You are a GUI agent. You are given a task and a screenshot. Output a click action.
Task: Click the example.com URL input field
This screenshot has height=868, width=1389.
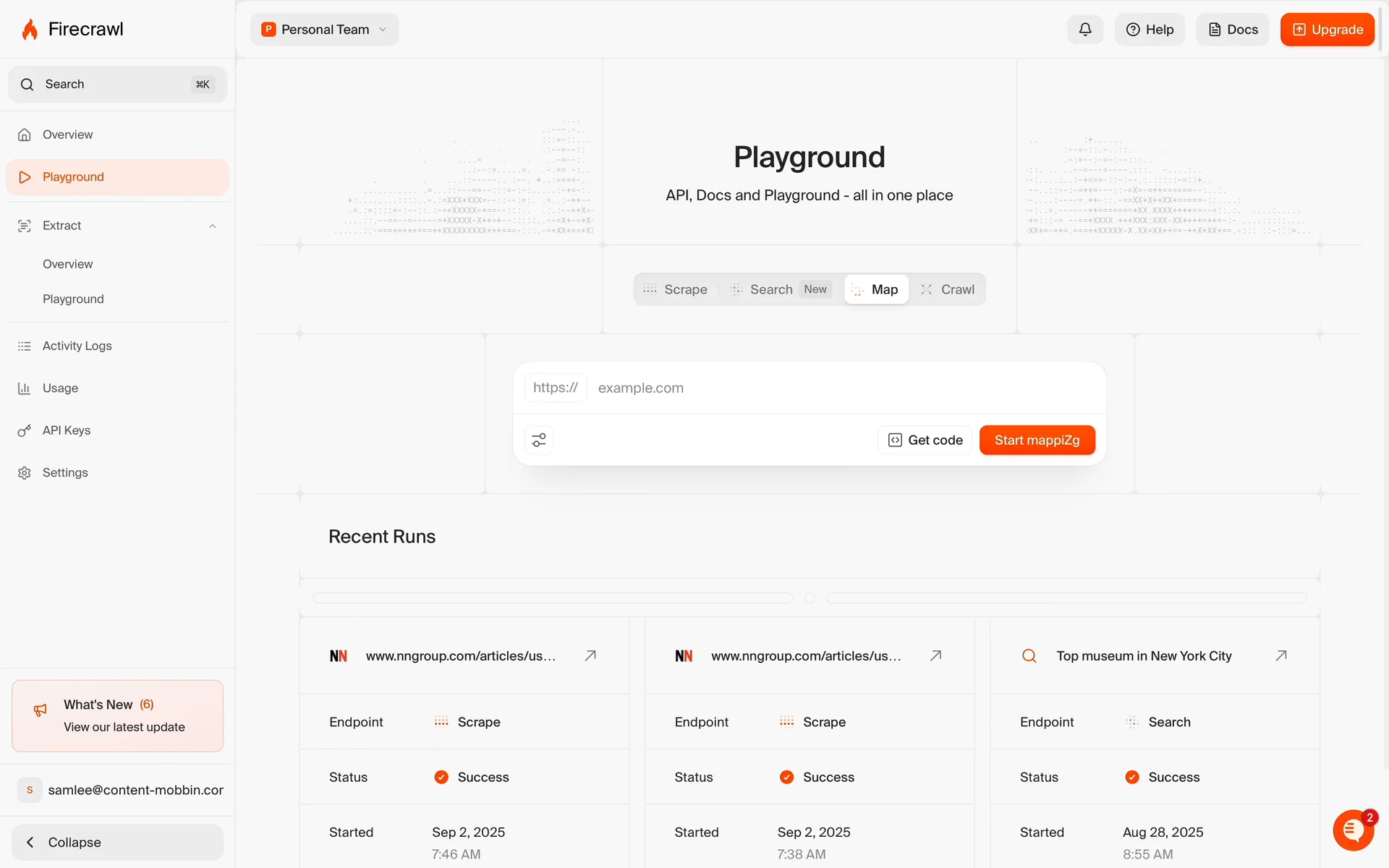coord(839,388)
